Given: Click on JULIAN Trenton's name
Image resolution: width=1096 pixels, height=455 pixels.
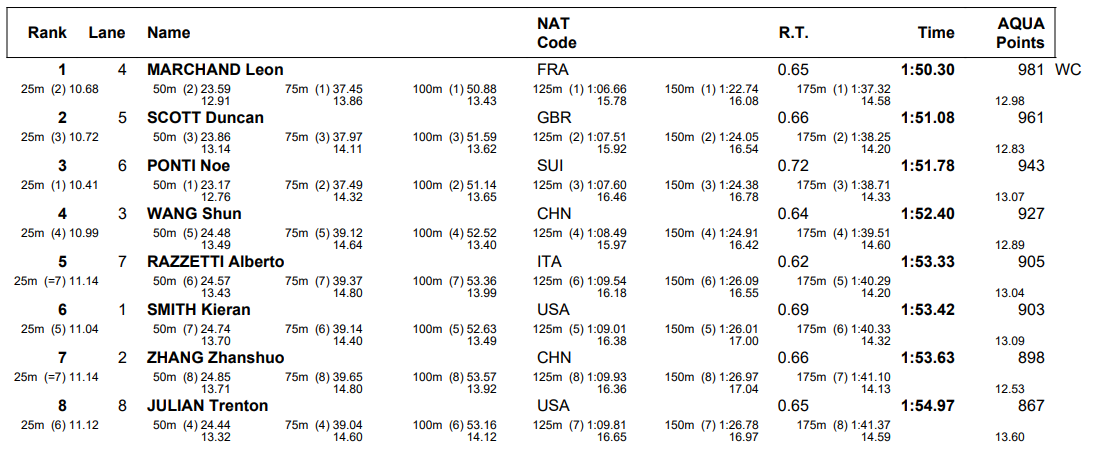Looking at the screenshot, I should (207, 406).
